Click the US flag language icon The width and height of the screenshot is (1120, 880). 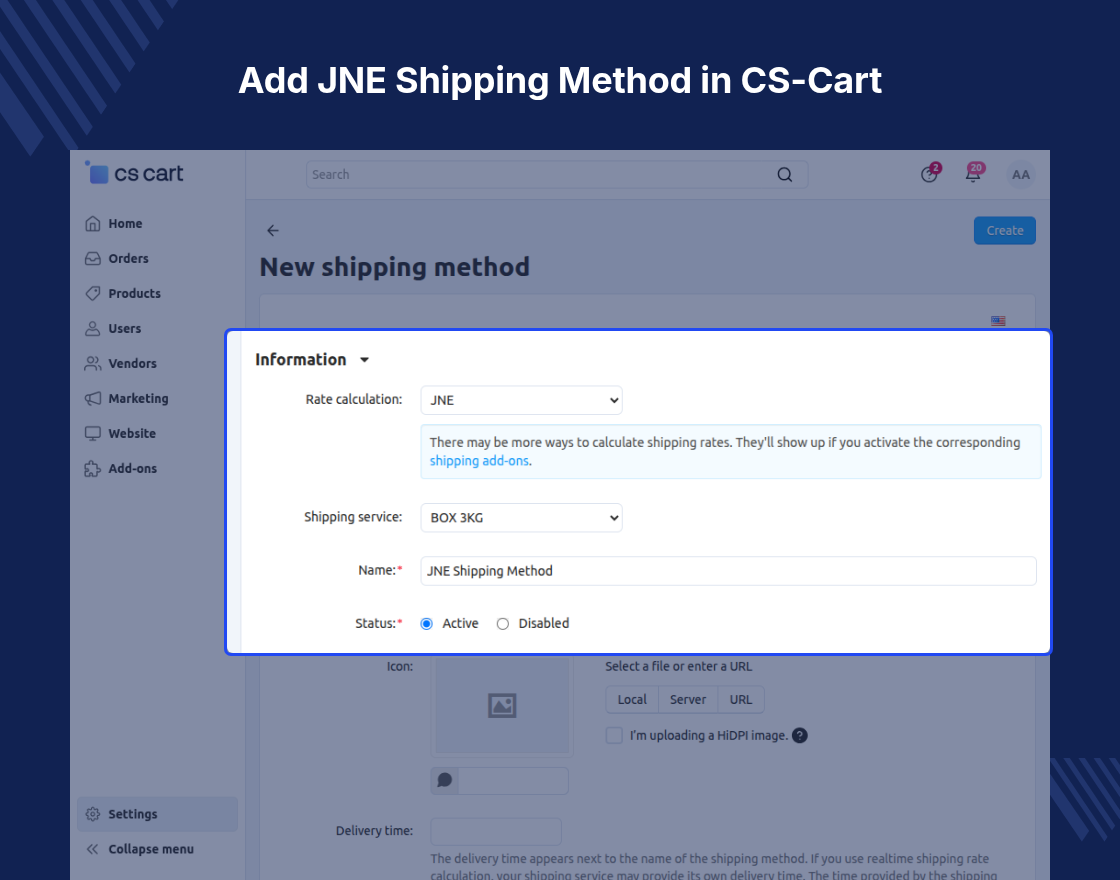point(998,321)
